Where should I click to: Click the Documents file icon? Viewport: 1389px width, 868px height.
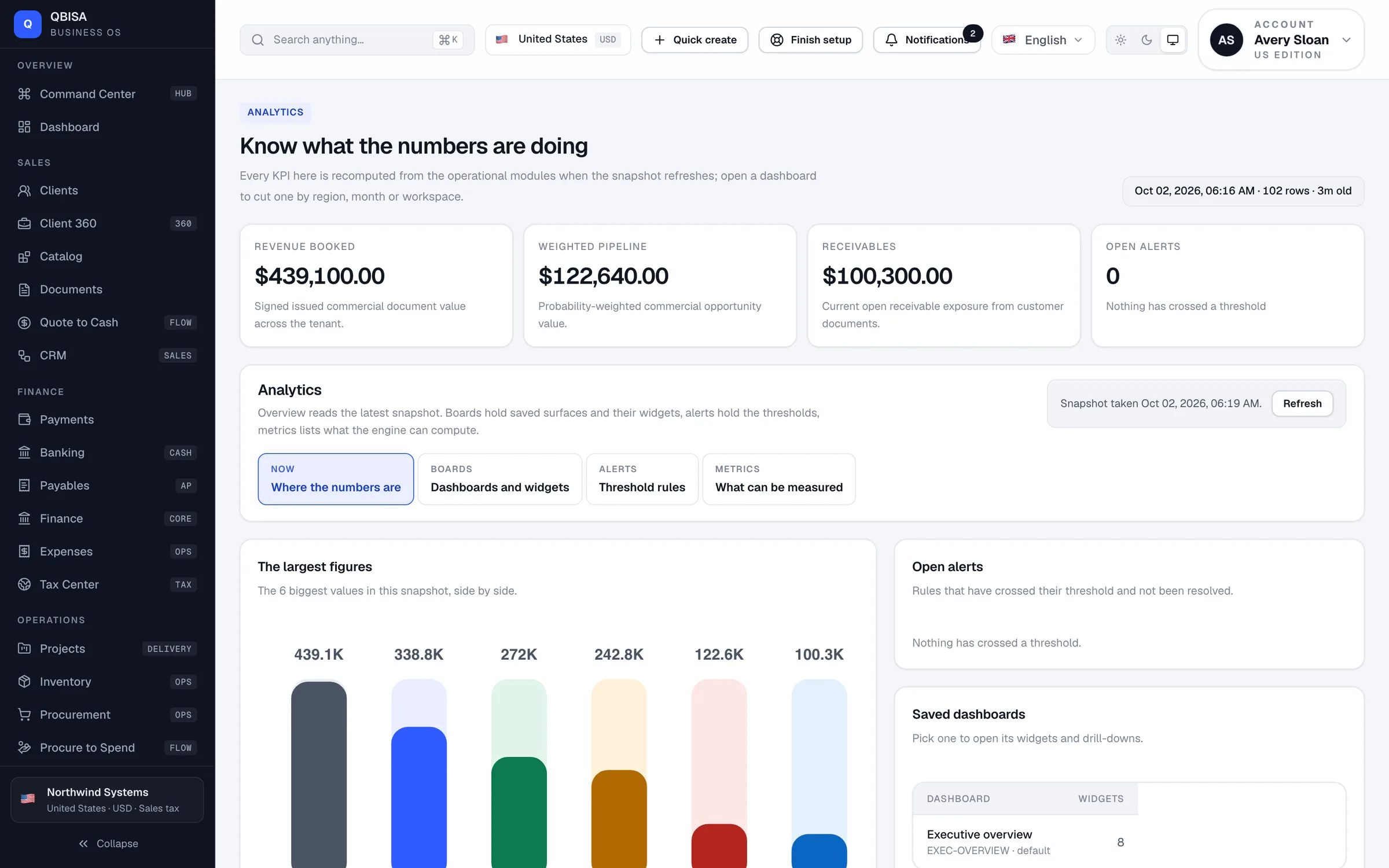point(24,289)
